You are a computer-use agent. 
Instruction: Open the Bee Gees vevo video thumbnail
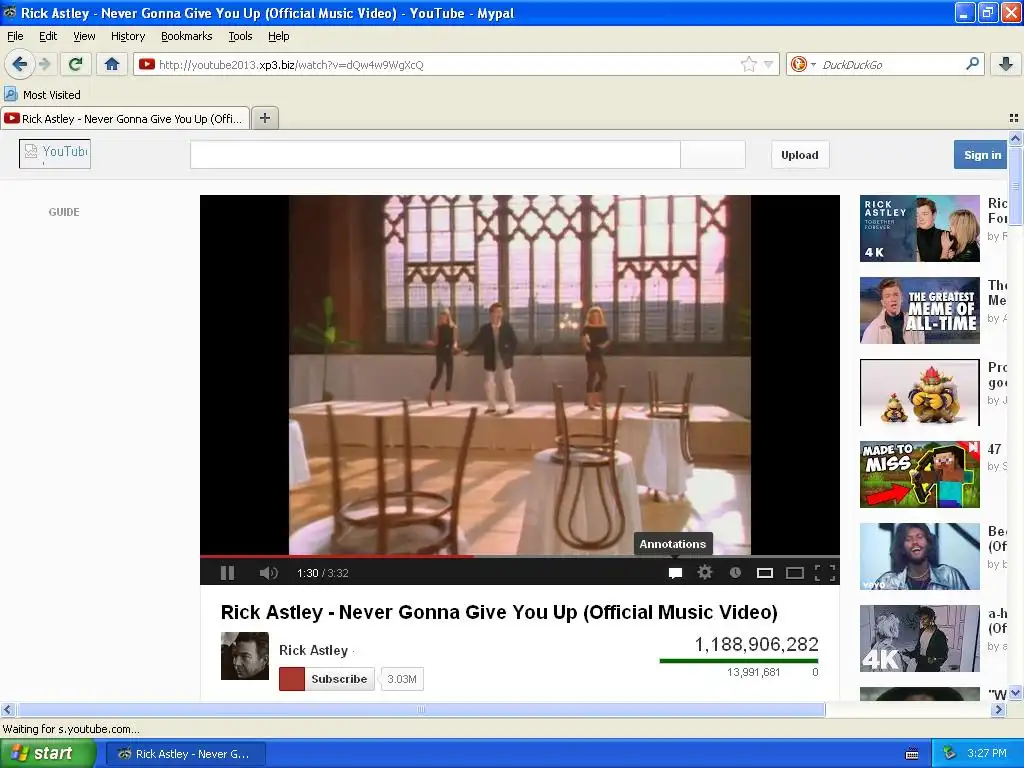(x=920, y=556)
